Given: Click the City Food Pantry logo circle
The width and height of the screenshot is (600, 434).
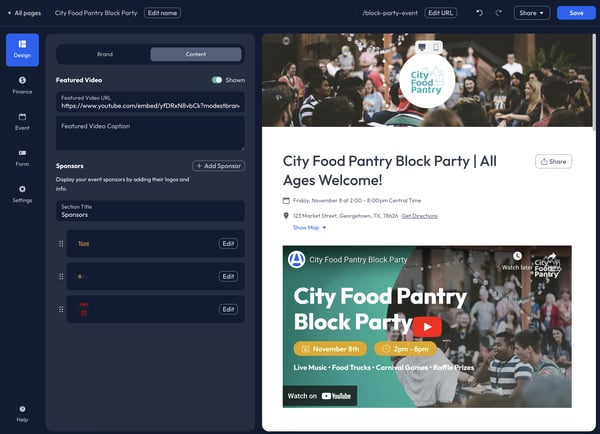Looking at the screenshot, I should [x=427, y=82].
